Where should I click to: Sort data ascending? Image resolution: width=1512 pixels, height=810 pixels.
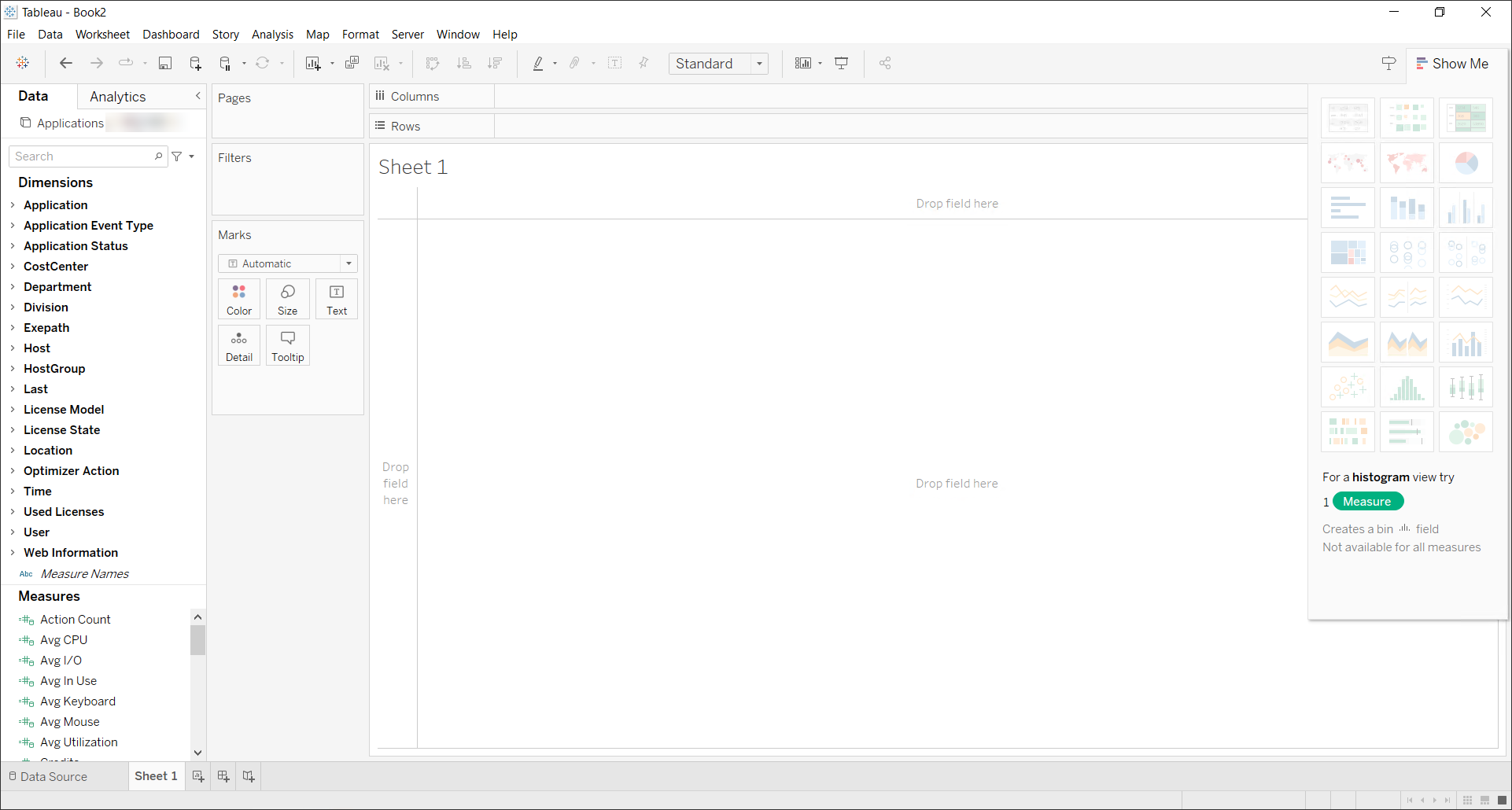(x=464, y=63)
